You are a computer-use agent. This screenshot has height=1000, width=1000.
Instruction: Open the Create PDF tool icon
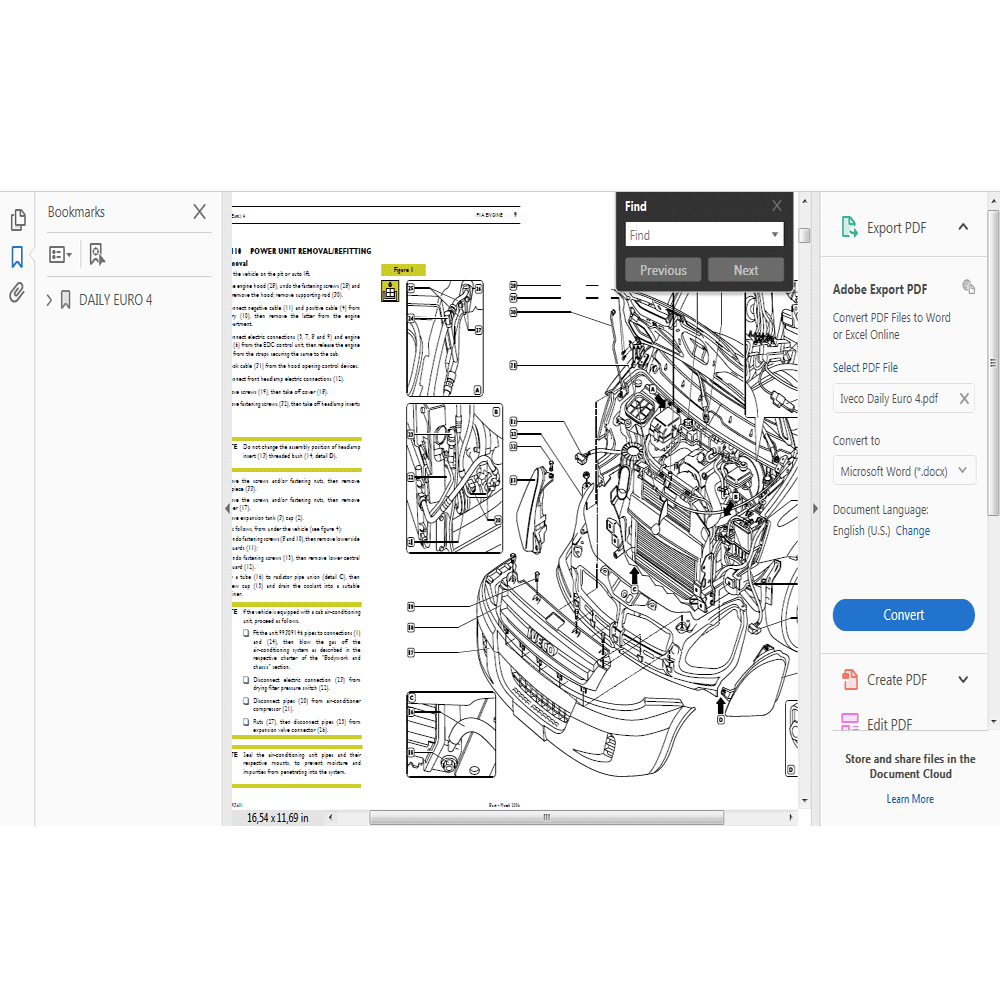[x=849, y=680]
